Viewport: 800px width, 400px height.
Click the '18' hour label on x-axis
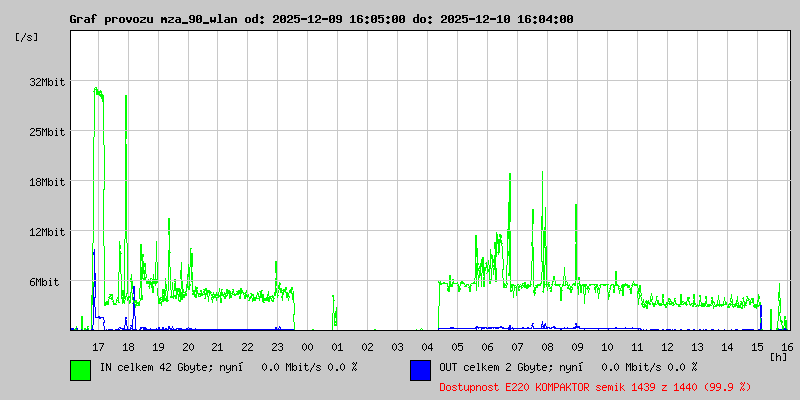[128, 347]
